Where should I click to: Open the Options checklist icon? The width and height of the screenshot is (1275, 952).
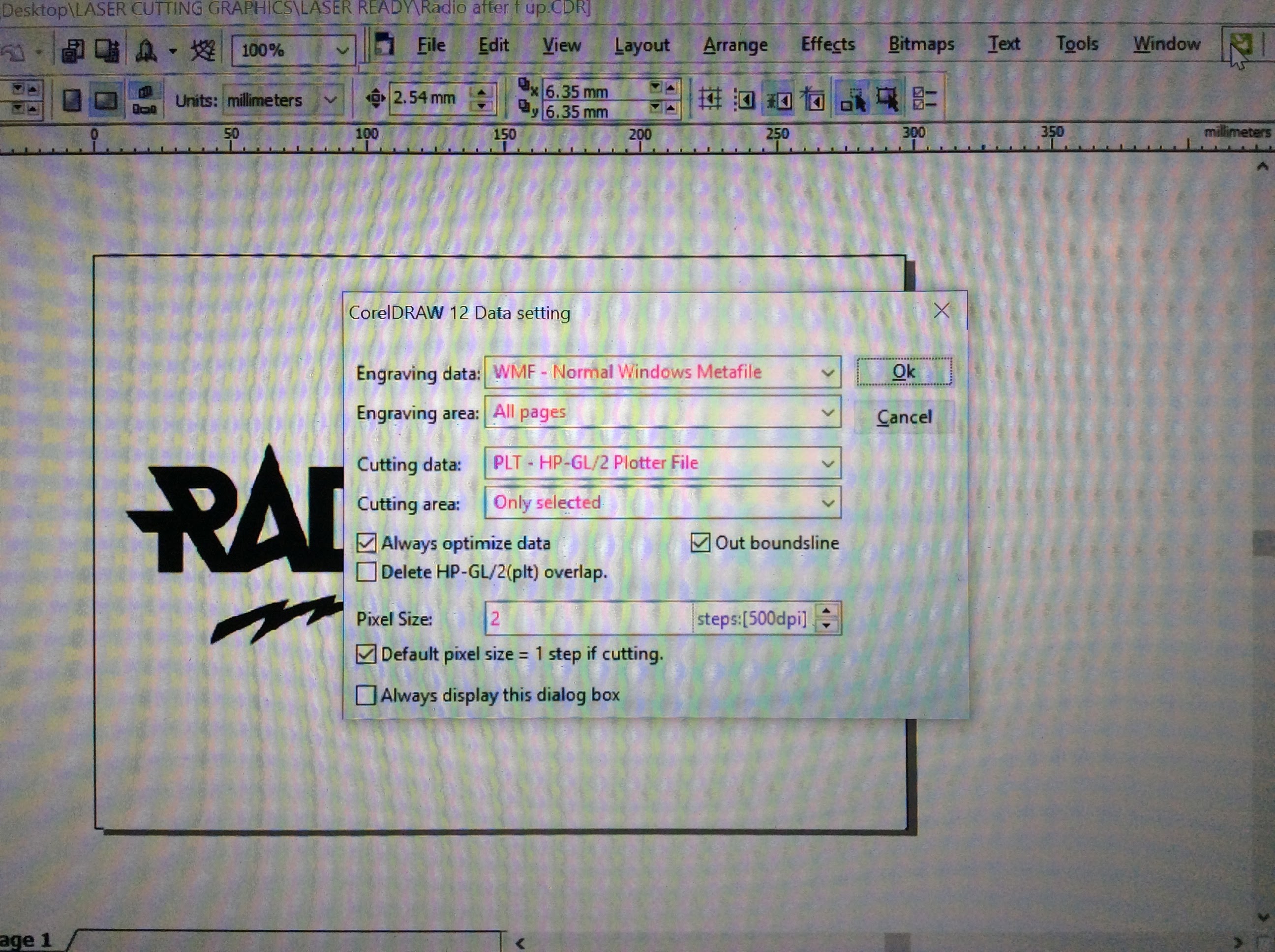925,98
